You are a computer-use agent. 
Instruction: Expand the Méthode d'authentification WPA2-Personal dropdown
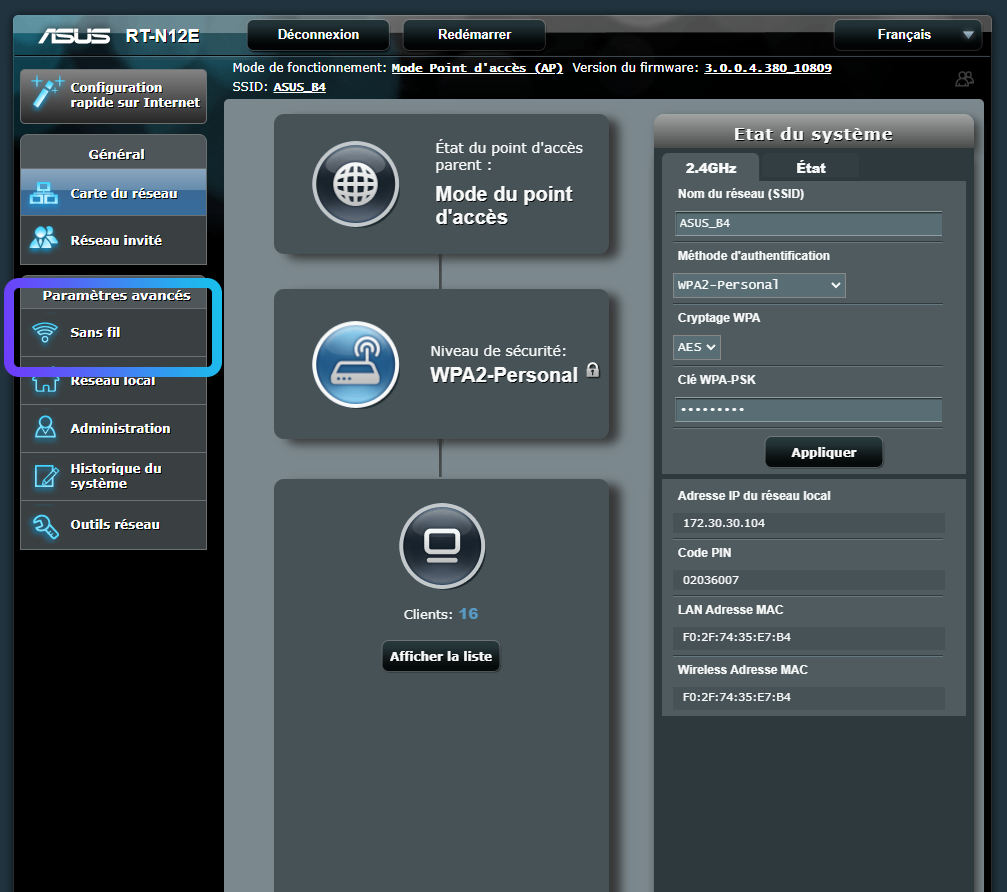pyautogui.click(x=759, y=285)
